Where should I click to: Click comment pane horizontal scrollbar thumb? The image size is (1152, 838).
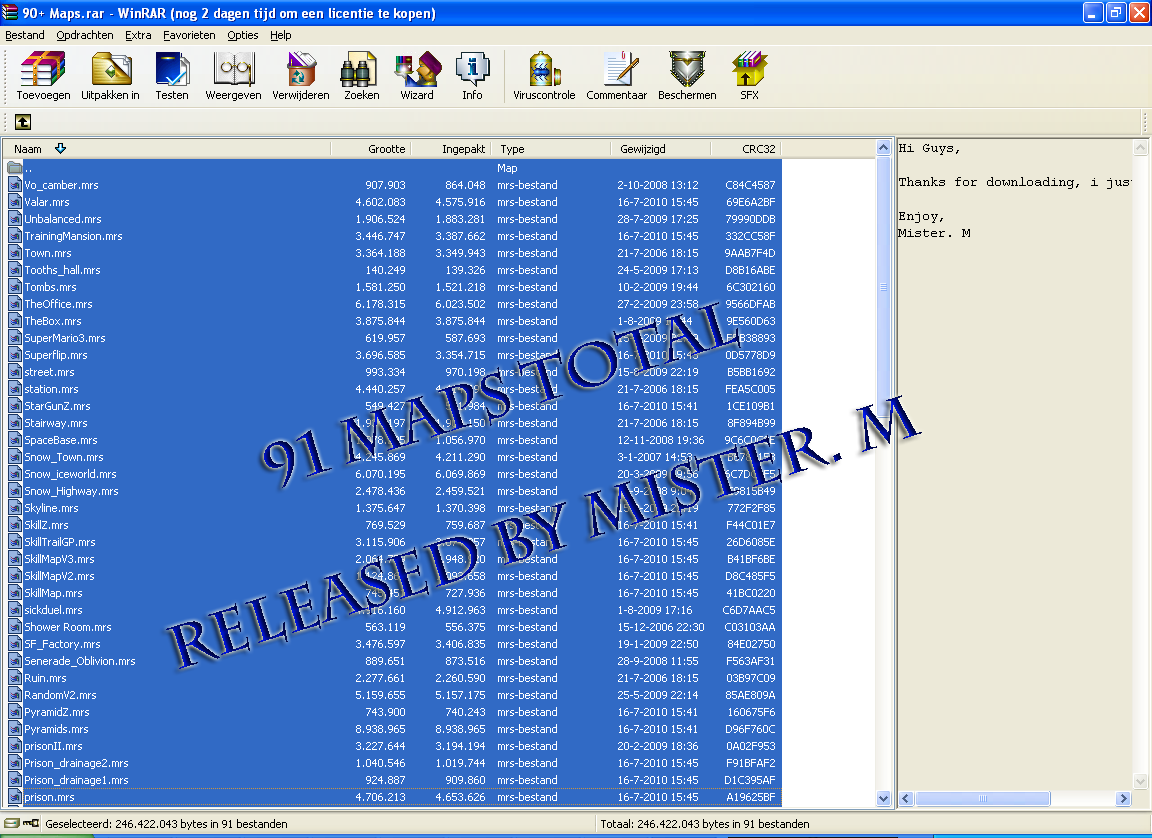pyautogui.click(x=982, y=798)
